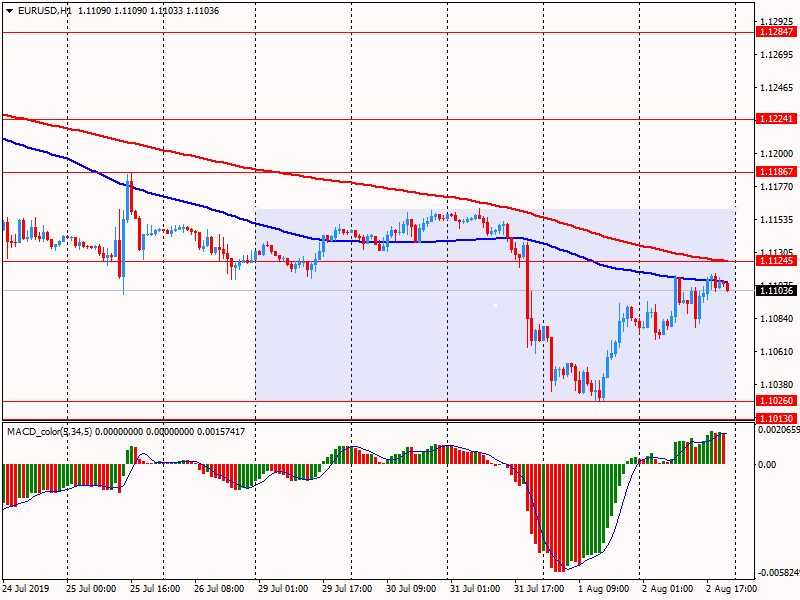Click the 25 Jul 00:00 time axis label
The width and height of the screenshot is (800, 600).
coord(91,589)
